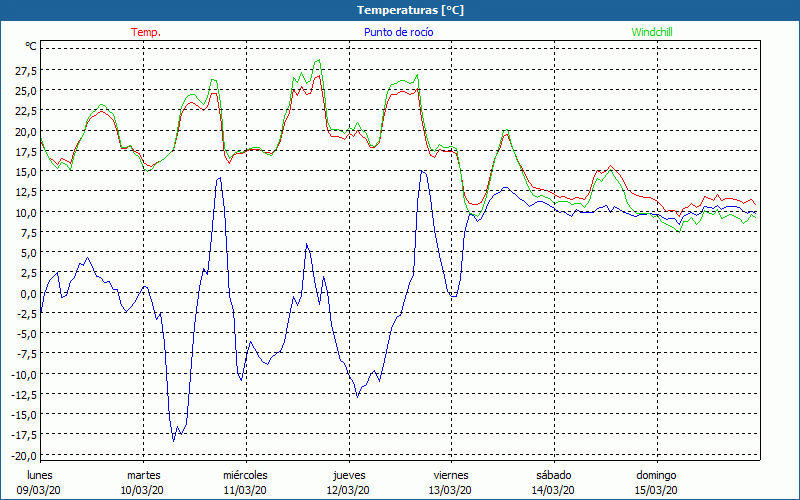Image resolution: width=800 pixels, height=500 pixels.
Task: Click the domingo day label
Action: [x=656, y=475]
